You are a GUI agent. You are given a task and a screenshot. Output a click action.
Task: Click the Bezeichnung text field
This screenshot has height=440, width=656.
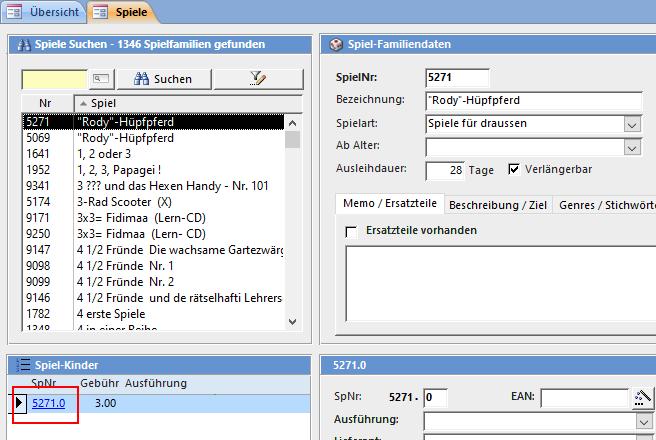coord(533,101)
